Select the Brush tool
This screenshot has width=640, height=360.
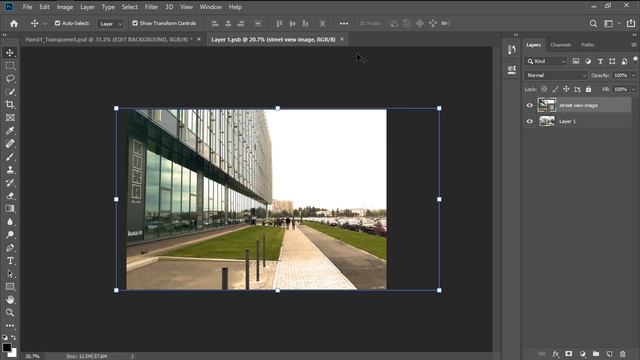click(10, 157)
